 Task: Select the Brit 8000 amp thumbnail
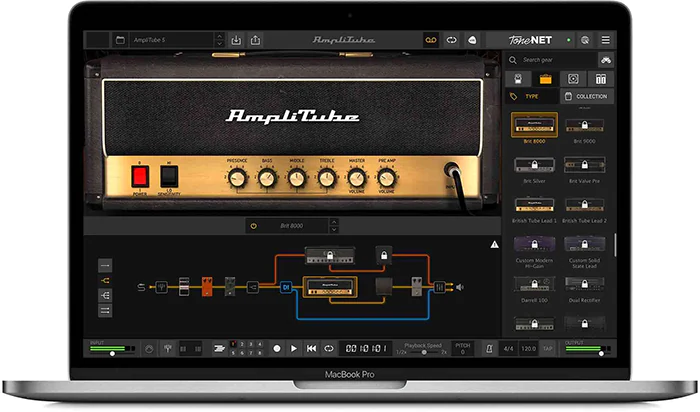(534, 125)
